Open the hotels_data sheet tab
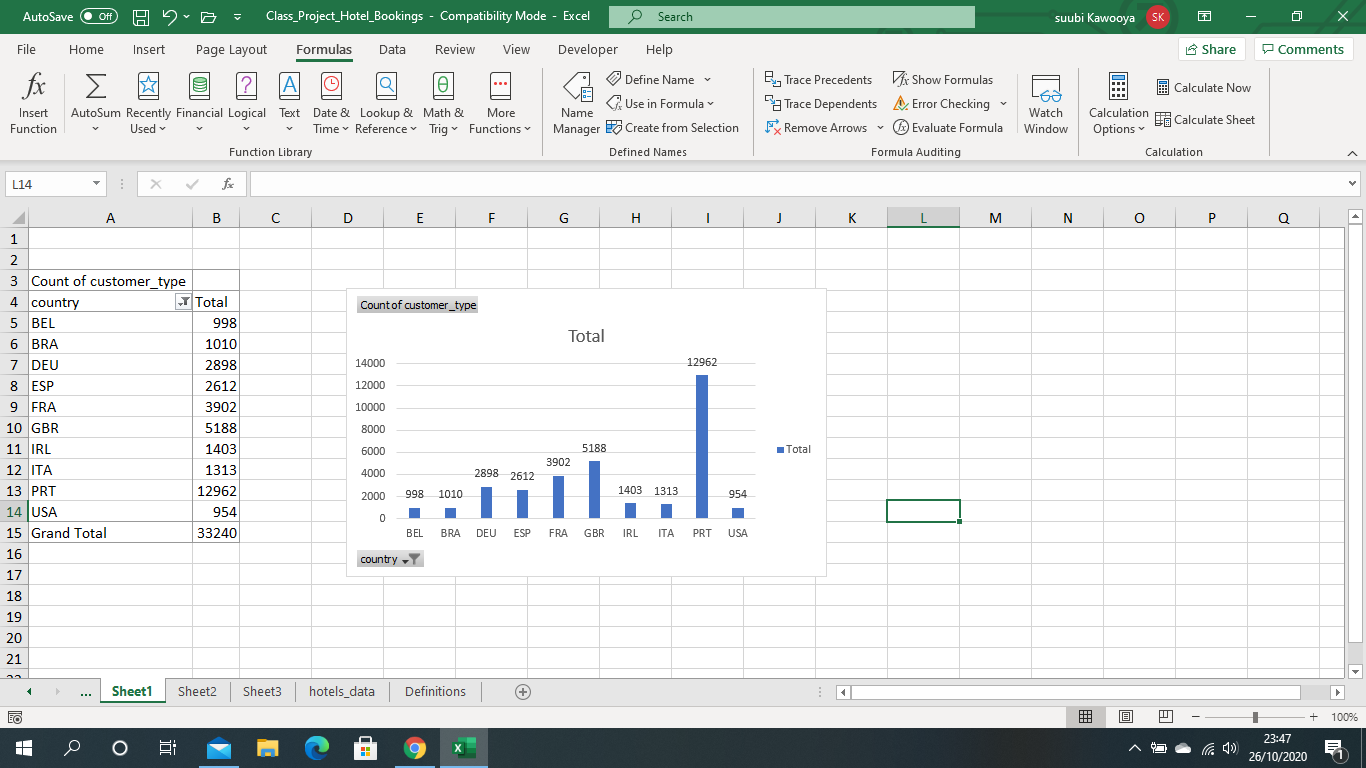The height and width of the screenshot is (768, 1366). (x=342, y=691)
